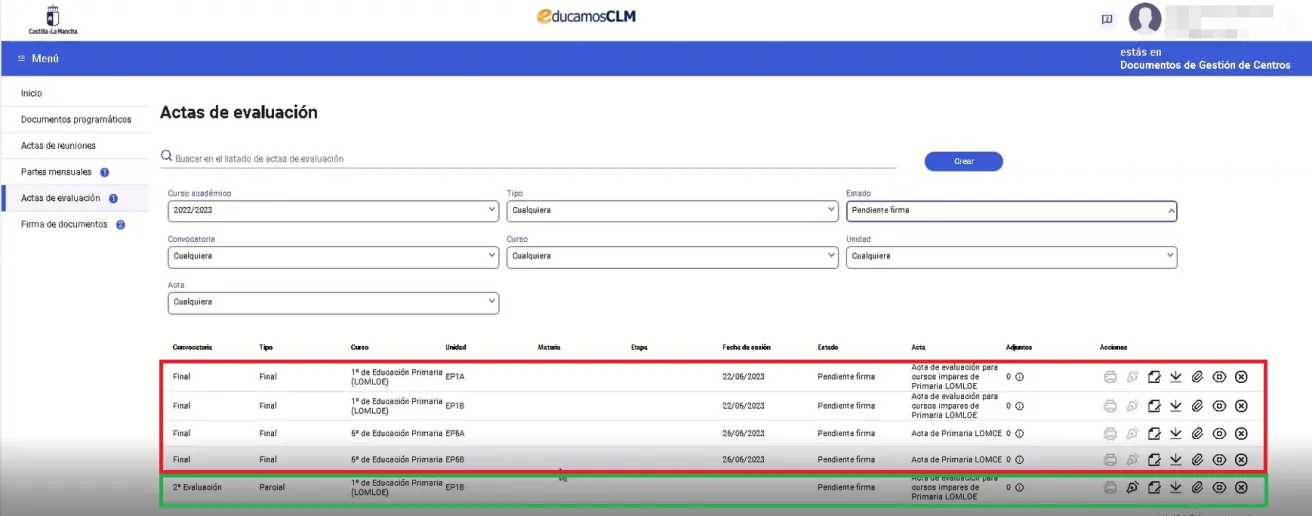View the EP1A acta with the eye icon
The width and height of the screenshot is (1312, 516).
pos(1219,377)
